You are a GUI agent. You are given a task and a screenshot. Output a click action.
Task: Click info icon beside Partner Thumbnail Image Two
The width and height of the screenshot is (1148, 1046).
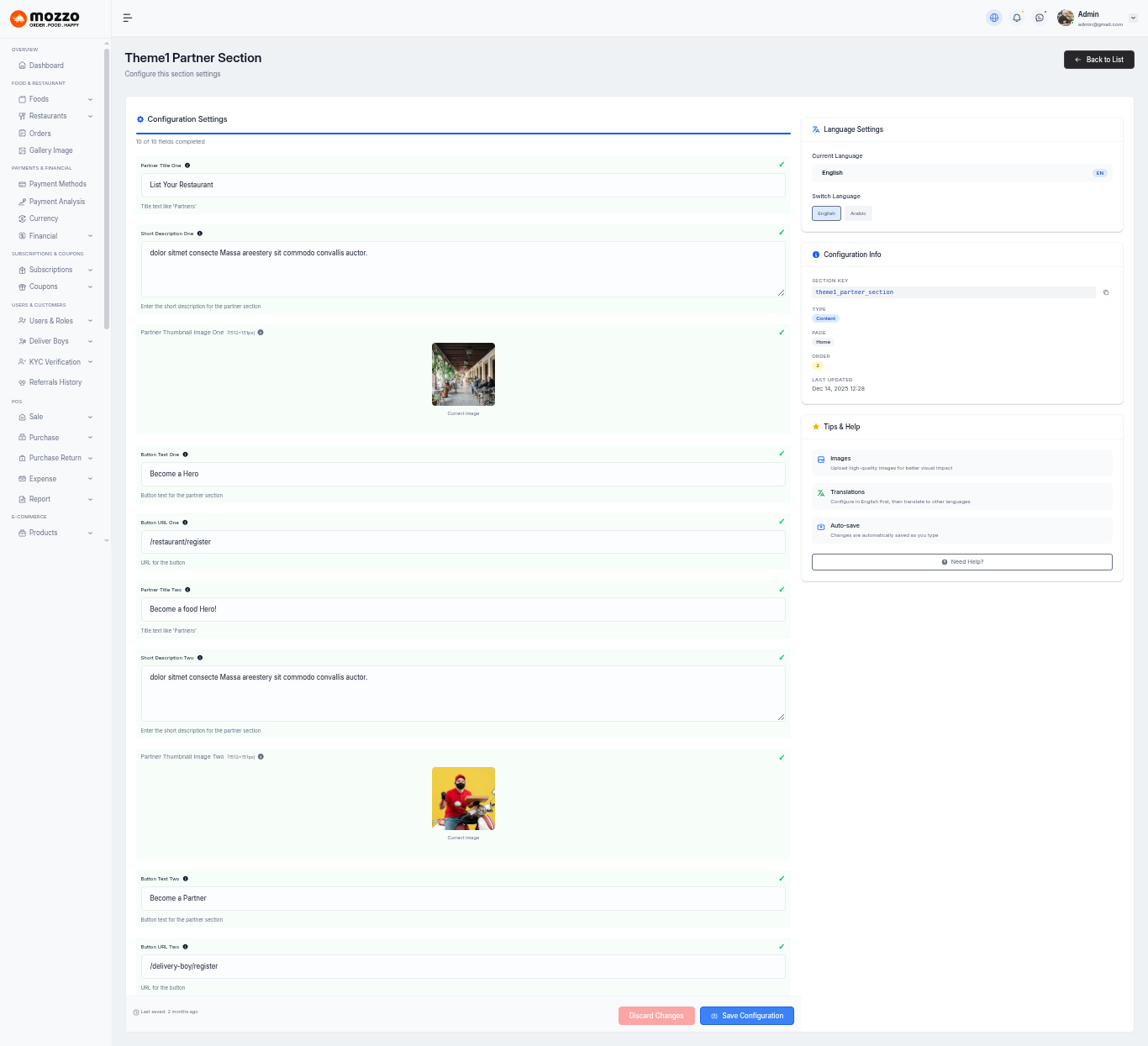(x=261, y=757)
